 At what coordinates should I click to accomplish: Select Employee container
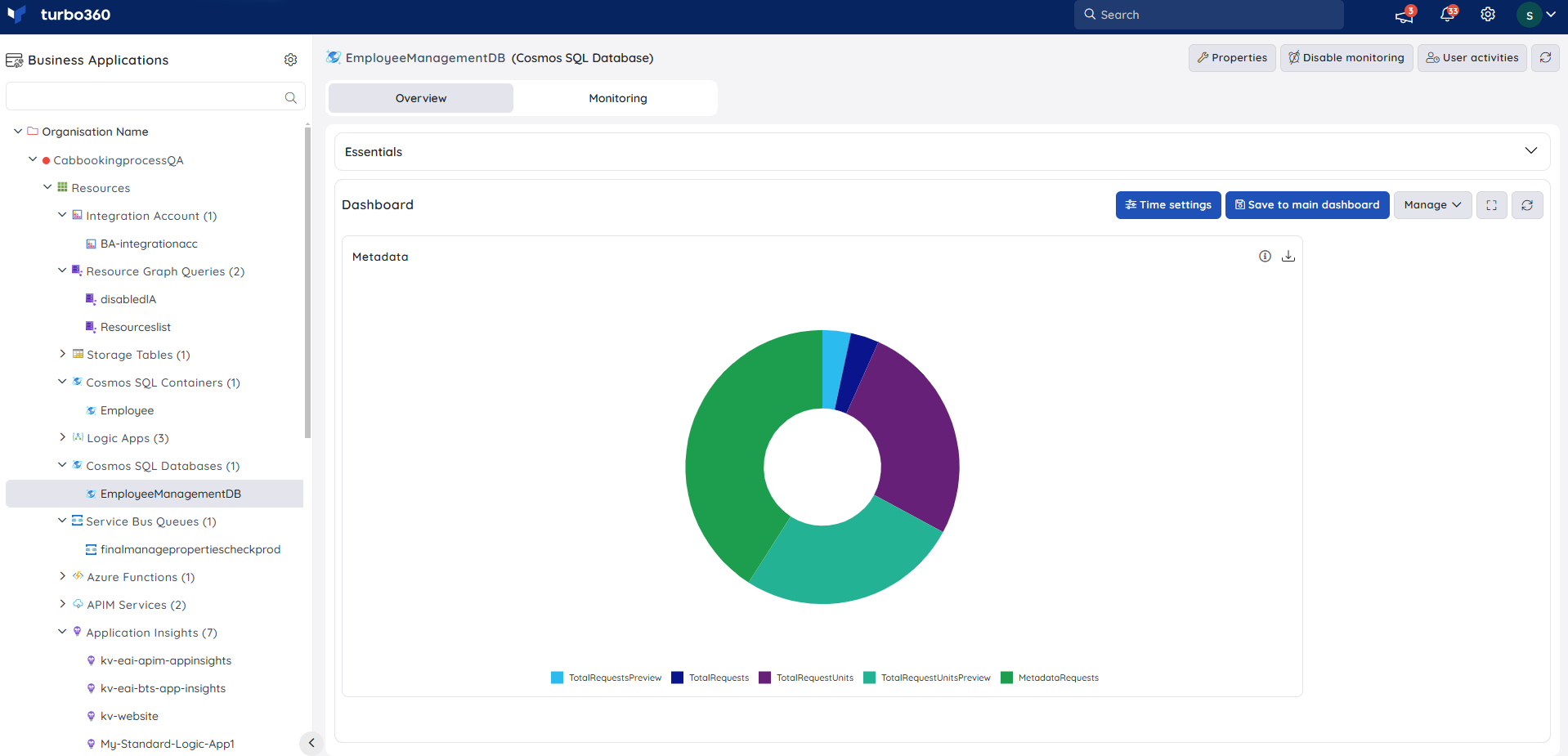[x=127, y=410]
